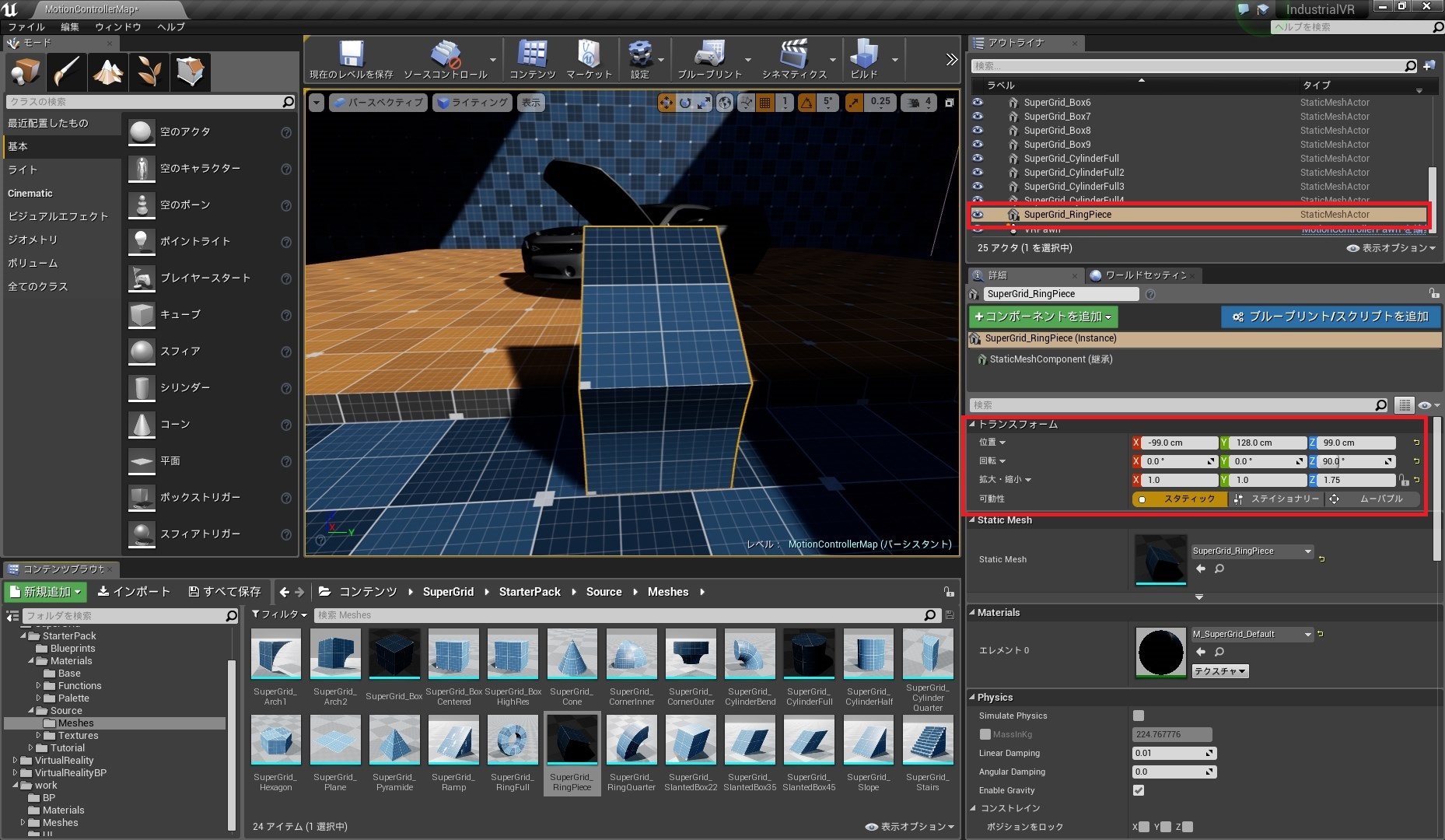Viewport: 1445px width, 840px height.
Task: Click the Add Blueprint/Script button
Action: (1331, 317)
